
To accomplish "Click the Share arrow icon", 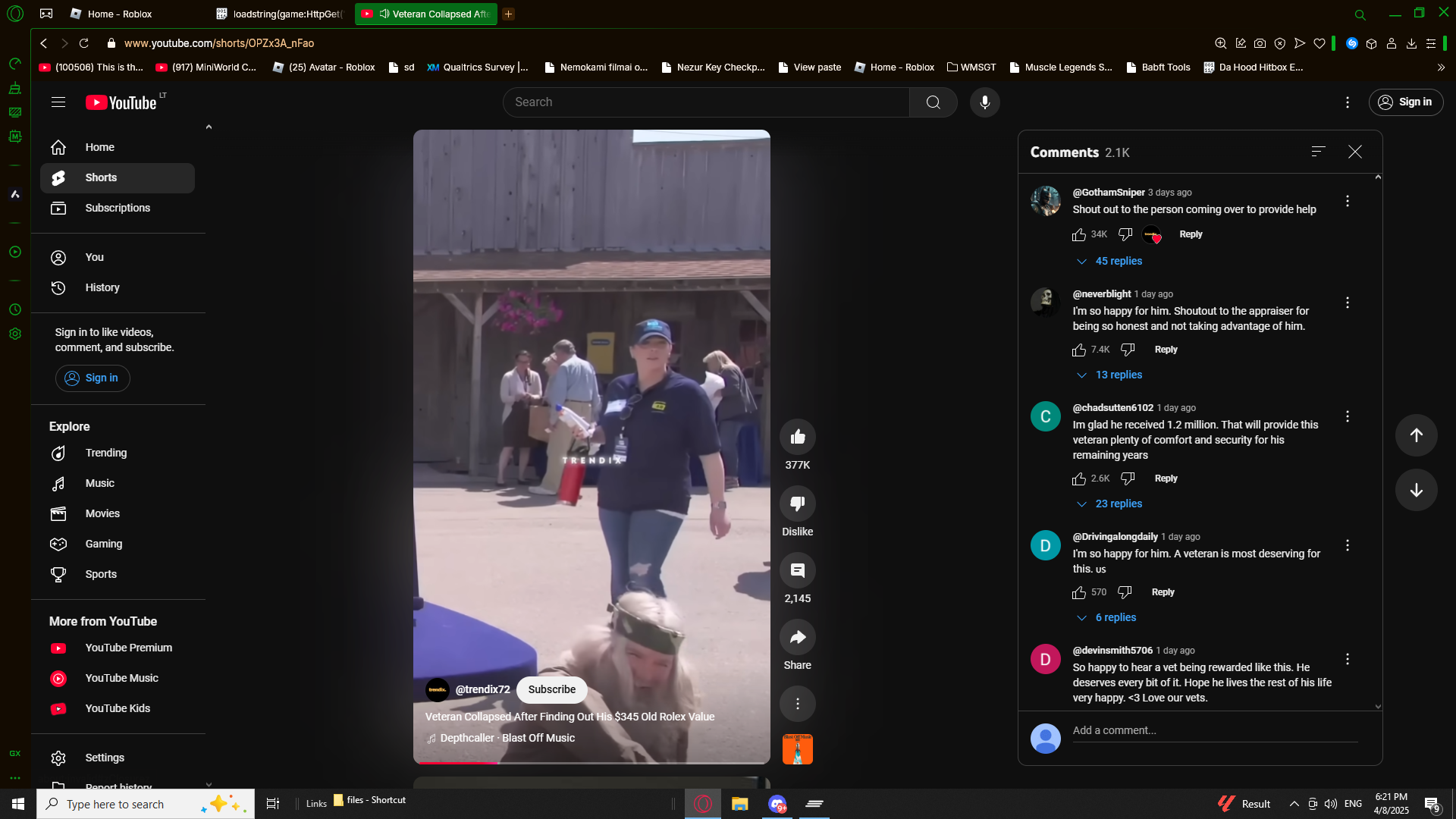I will point(797,637).
